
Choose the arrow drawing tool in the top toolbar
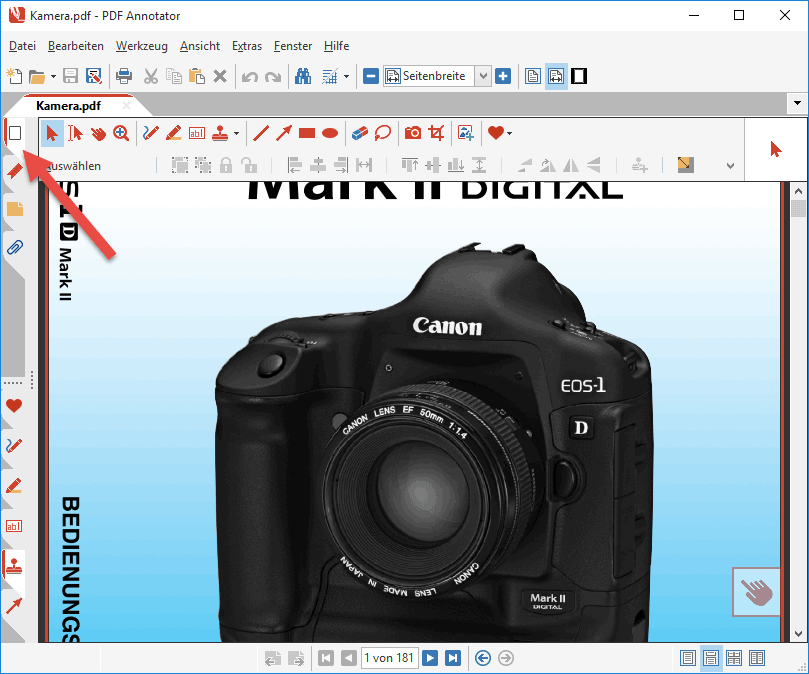[284, 133]
